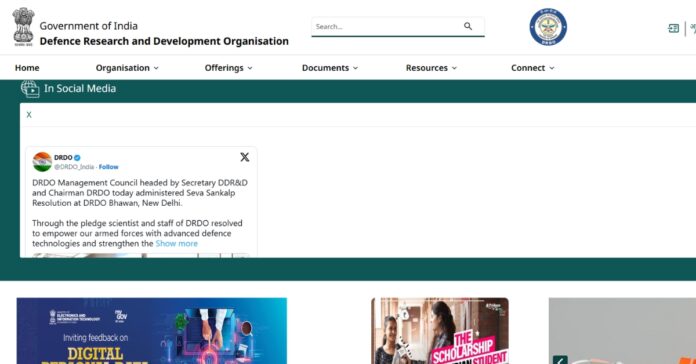Click the X logo in DRDO tweet
This screenshot has width=696, height=364.
click(245, 157)
